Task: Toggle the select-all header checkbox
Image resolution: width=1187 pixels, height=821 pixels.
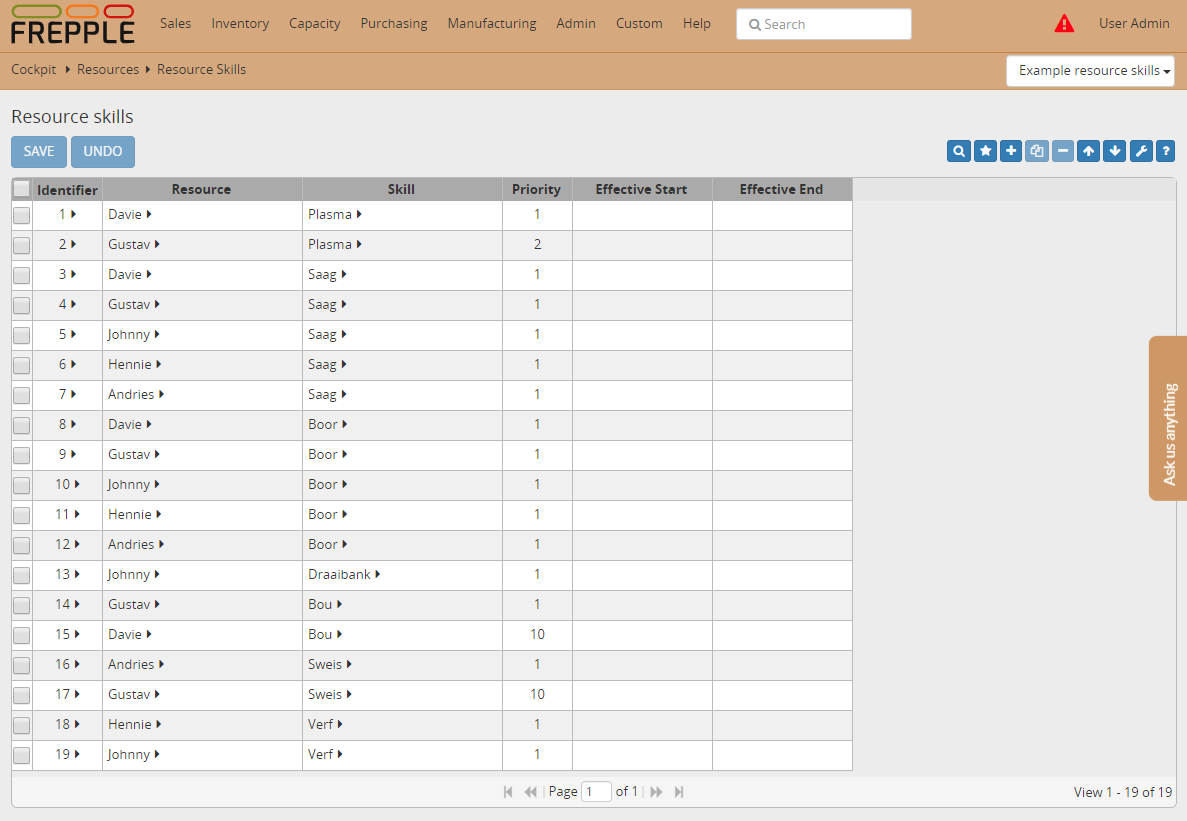Action: [21, 189]
